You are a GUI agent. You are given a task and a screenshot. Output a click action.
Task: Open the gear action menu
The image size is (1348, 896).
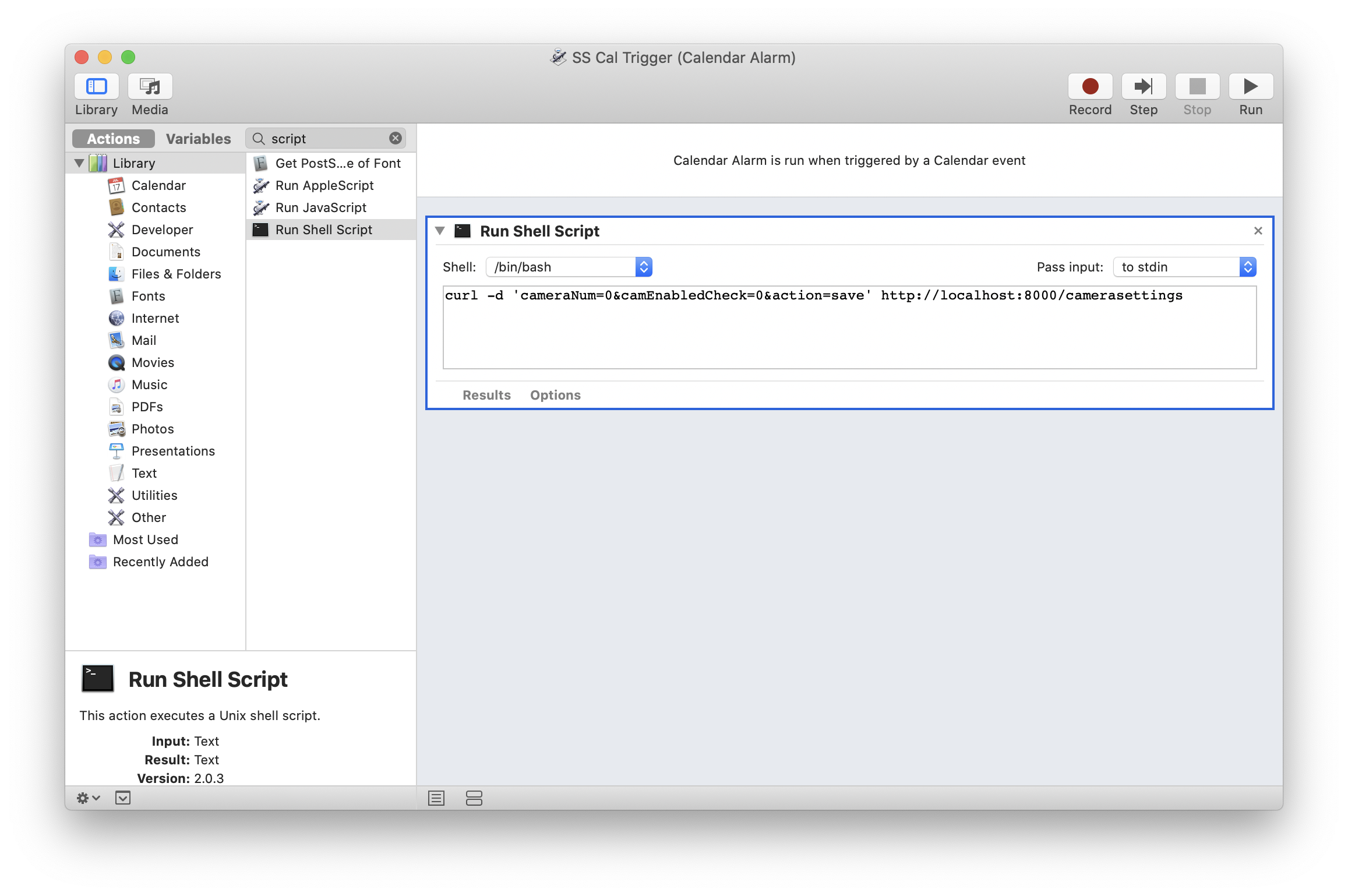click(89, 798)
